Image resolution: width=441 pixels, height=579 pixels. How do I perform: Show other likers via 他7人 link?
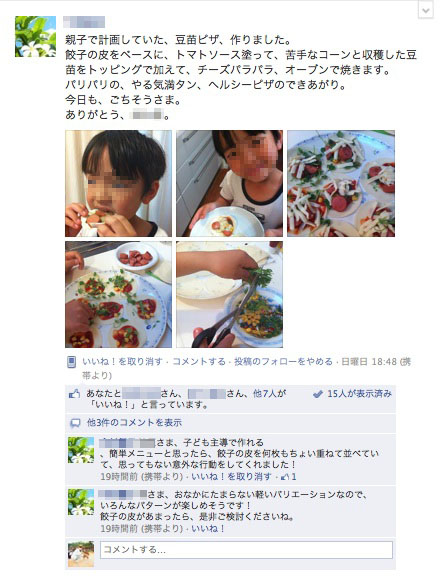(265, 394)
